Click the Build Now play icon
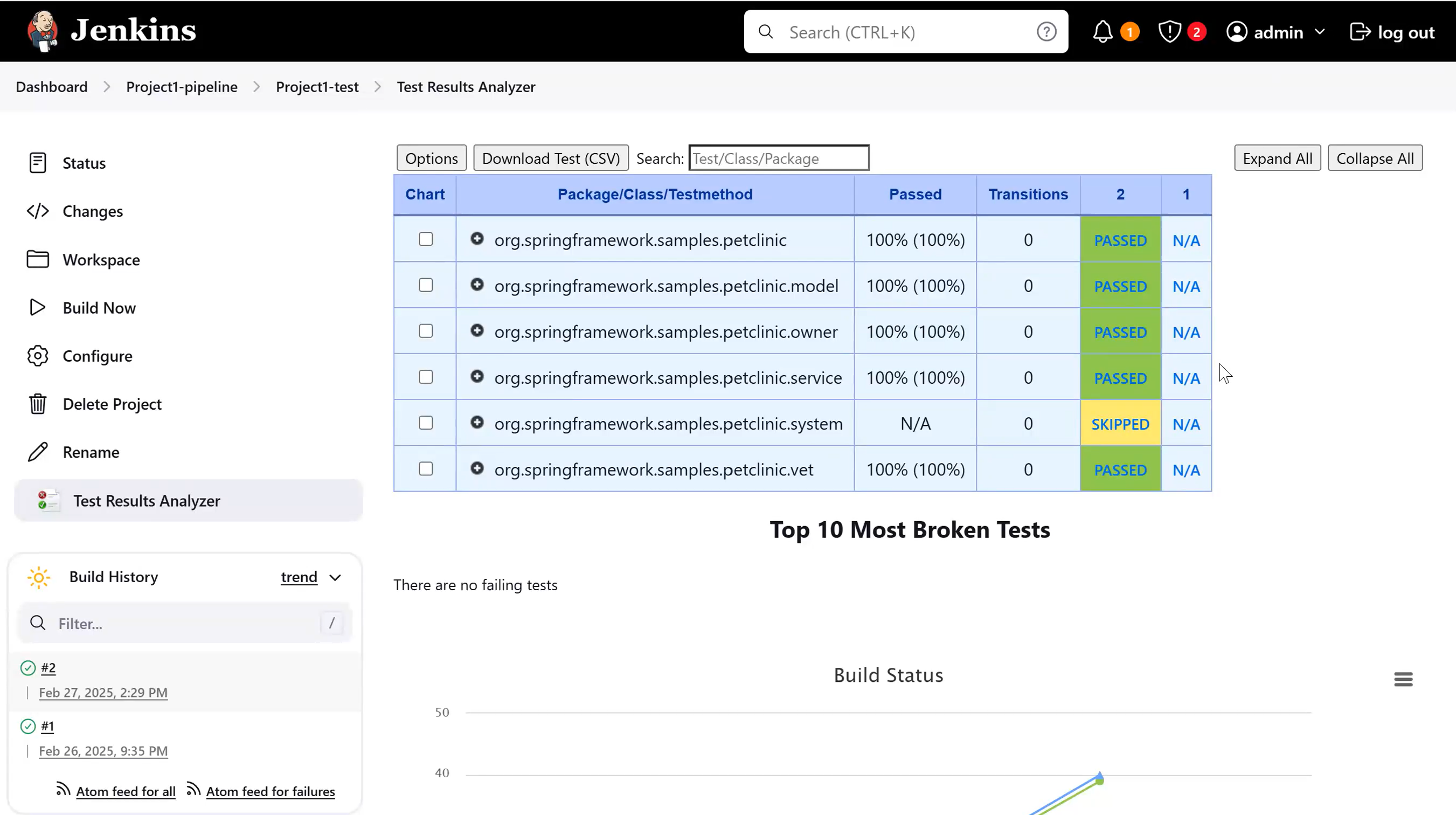 (37, 308)
